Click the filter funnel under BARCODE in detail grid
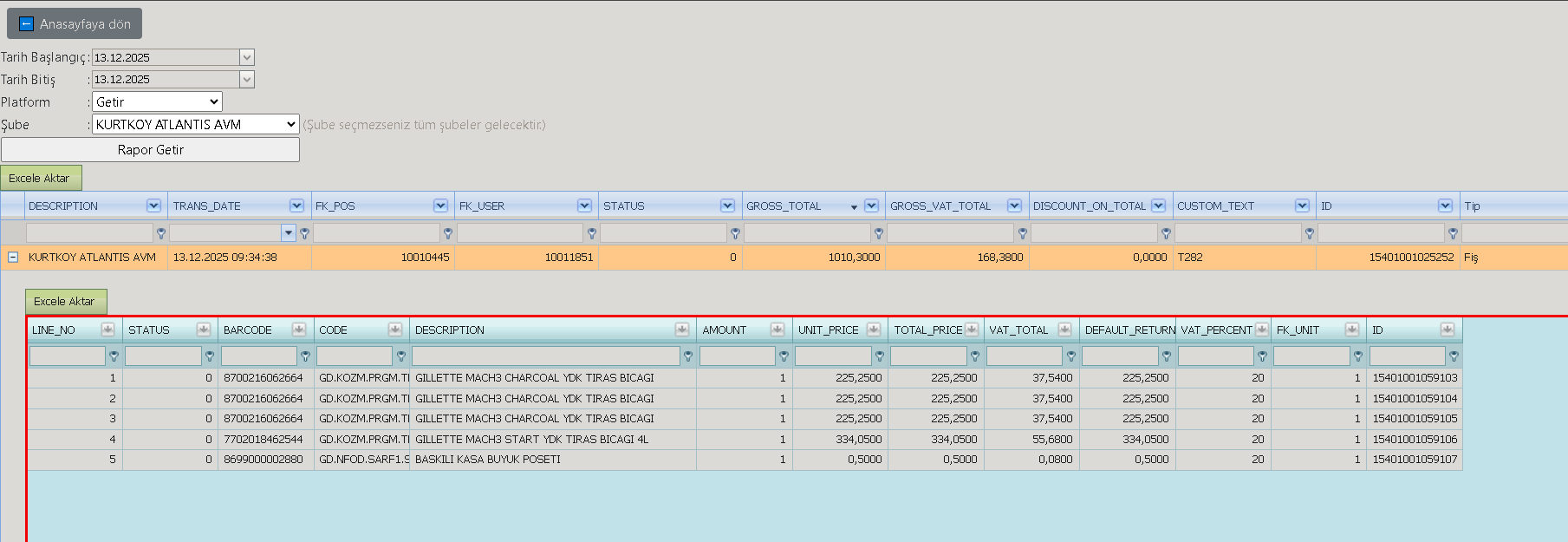Image resolution: width=1568 pixels, height=542 pixels. click(x=305, y=356)
